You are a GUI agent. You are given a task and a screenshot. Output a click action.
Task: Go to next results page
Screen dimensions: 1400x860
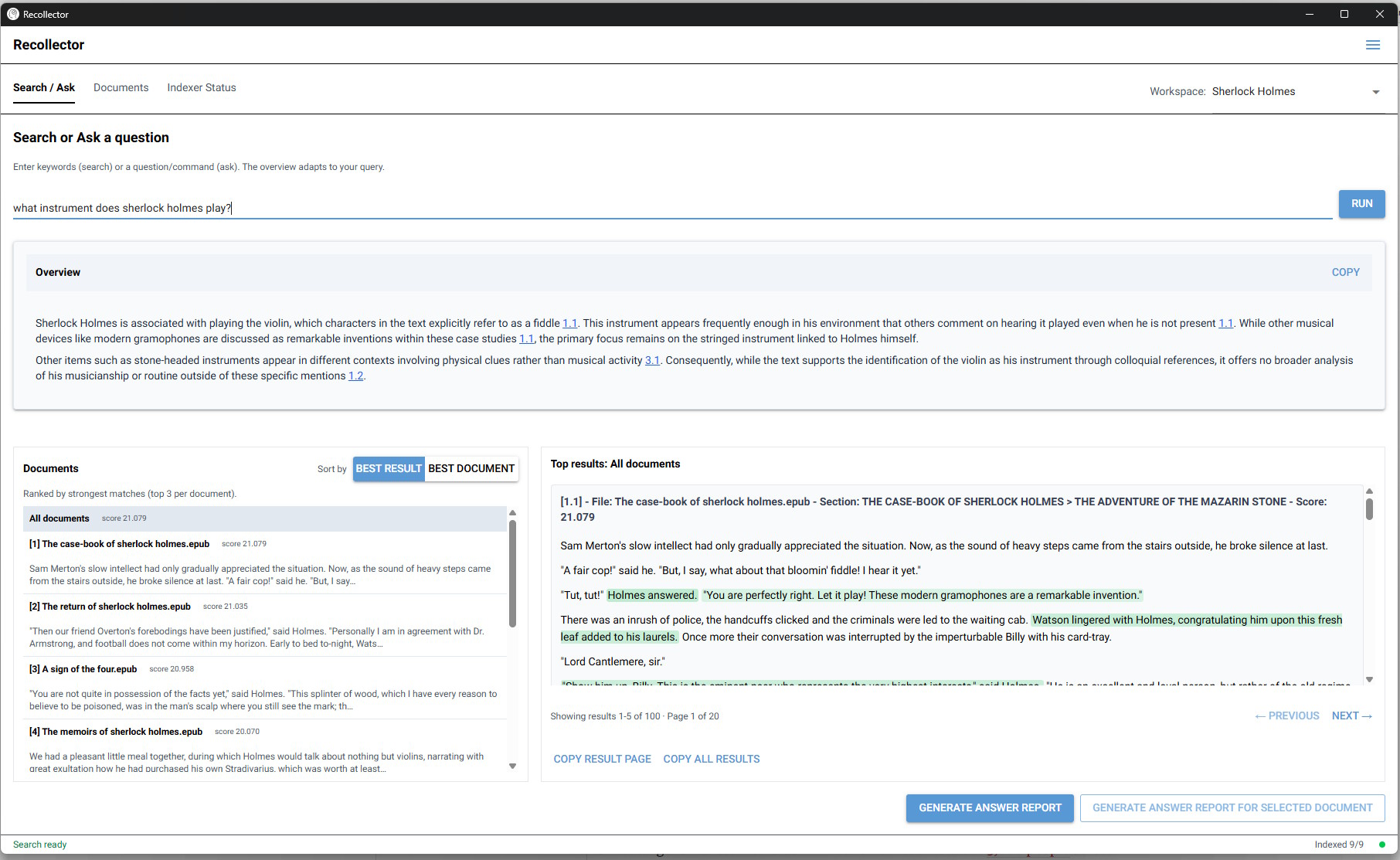point(1351,716)
